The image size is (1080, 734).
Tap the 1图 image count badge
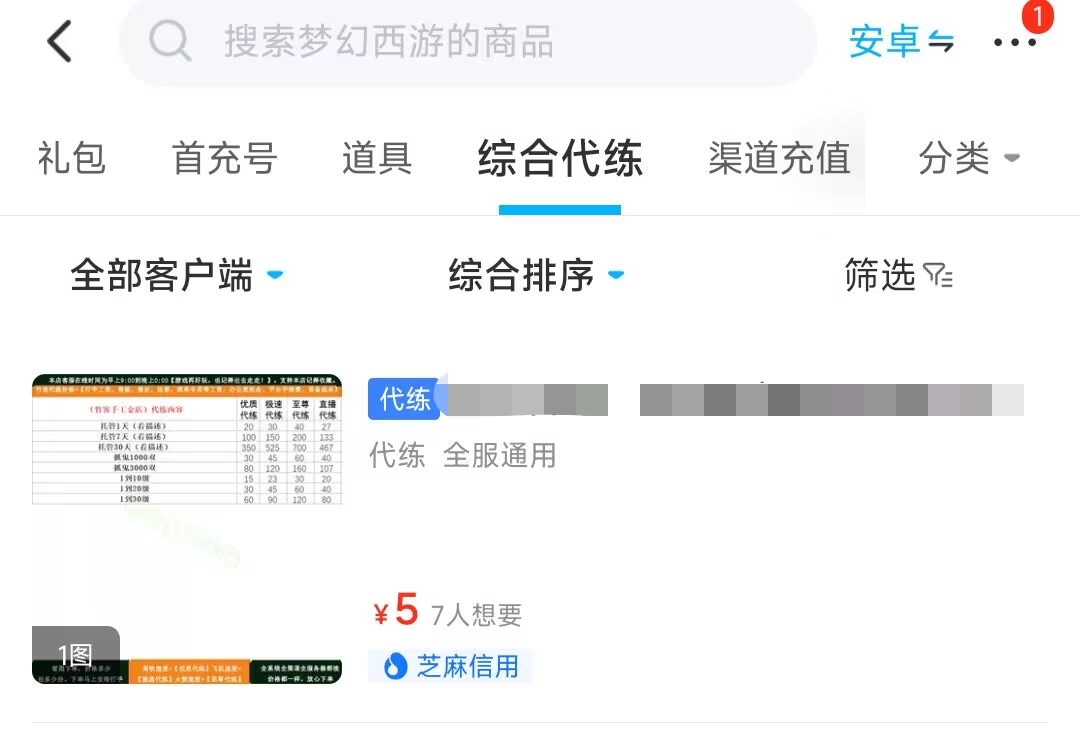coord(76,654)
